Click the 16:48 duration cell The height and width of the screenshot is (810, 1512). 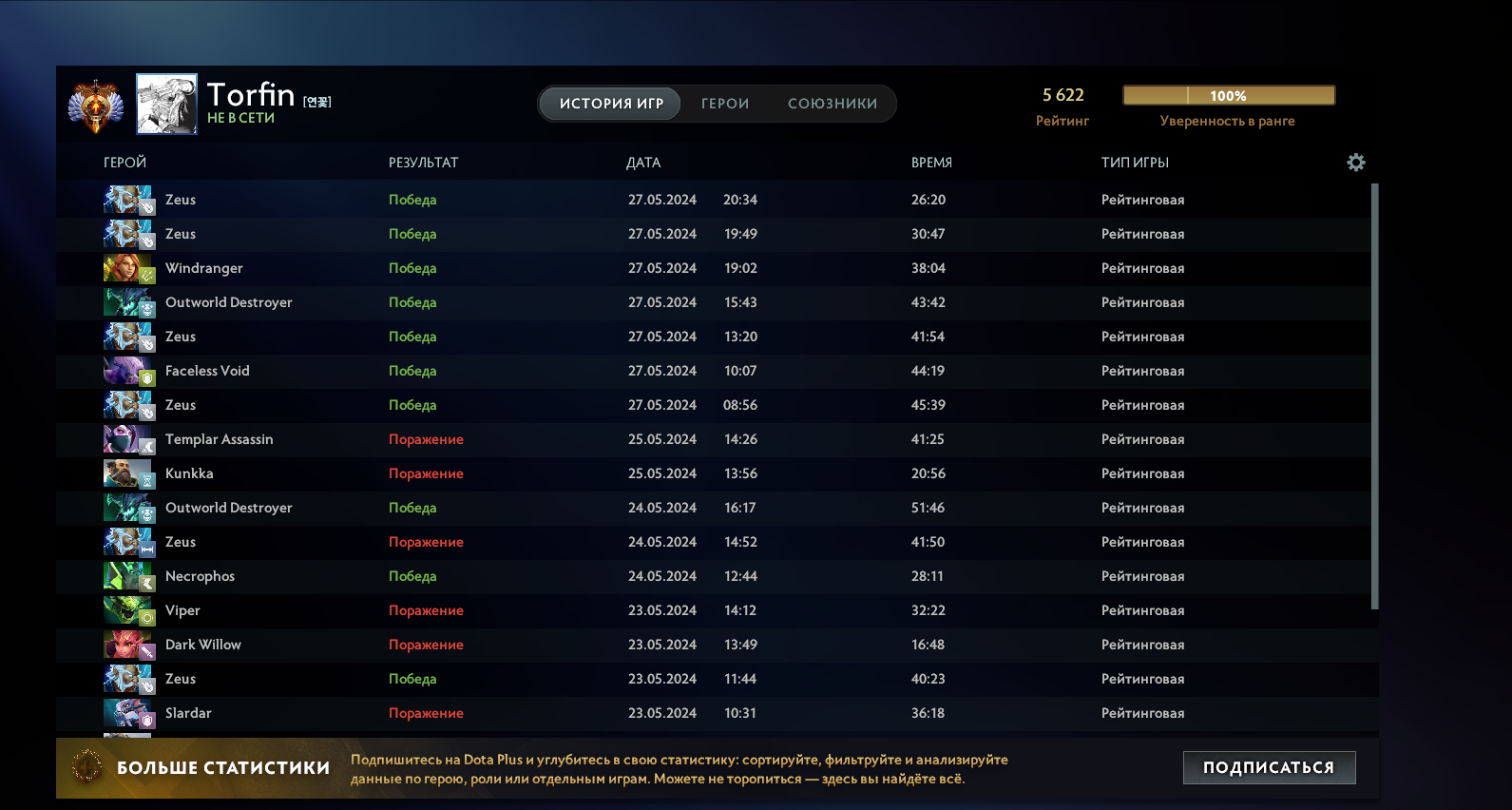pyautogui.click(x=928, y=645)
